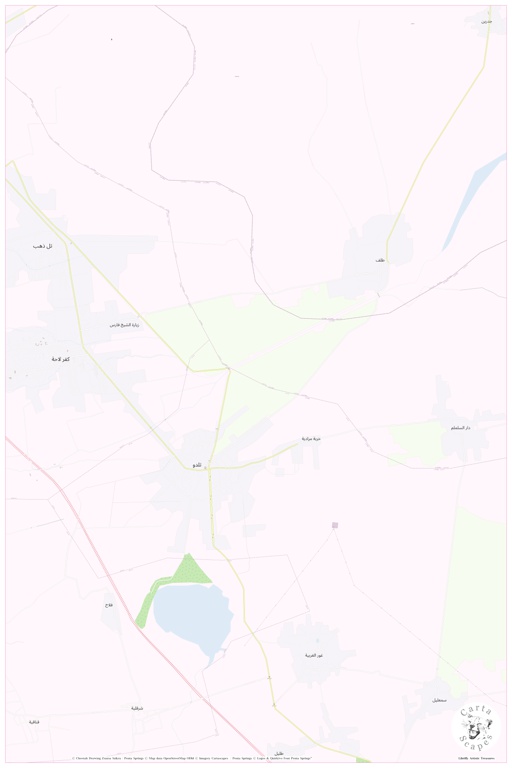This screenshot has width=512, height=768.
Task: Select the تلدو town label
Action: click(195, 465)
